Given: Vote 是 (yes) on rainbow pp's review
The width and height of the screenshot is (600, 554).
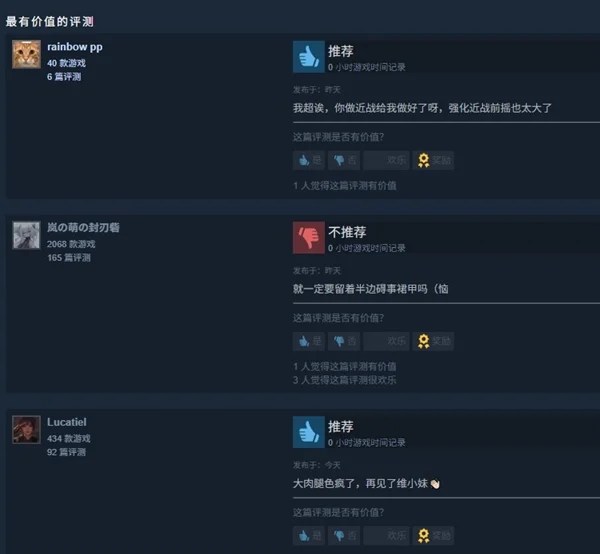Looking at the screenshot, I should pos(309,160).
